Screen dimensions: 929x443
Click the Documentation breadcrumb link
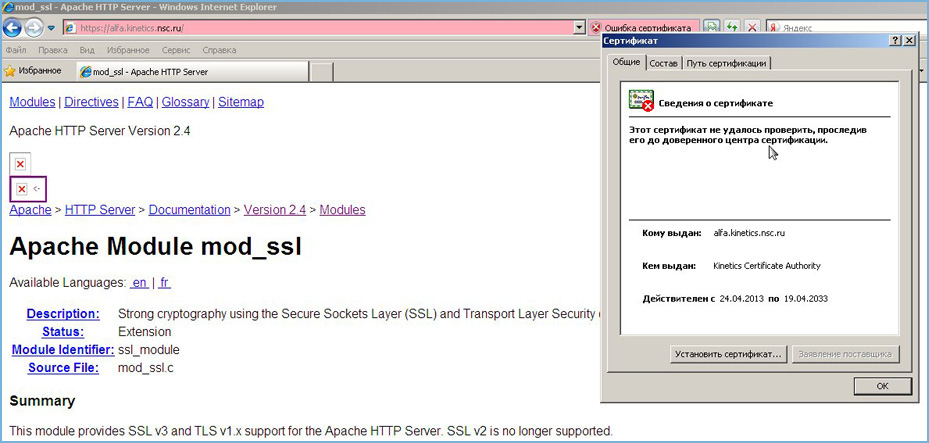point(190,210)
